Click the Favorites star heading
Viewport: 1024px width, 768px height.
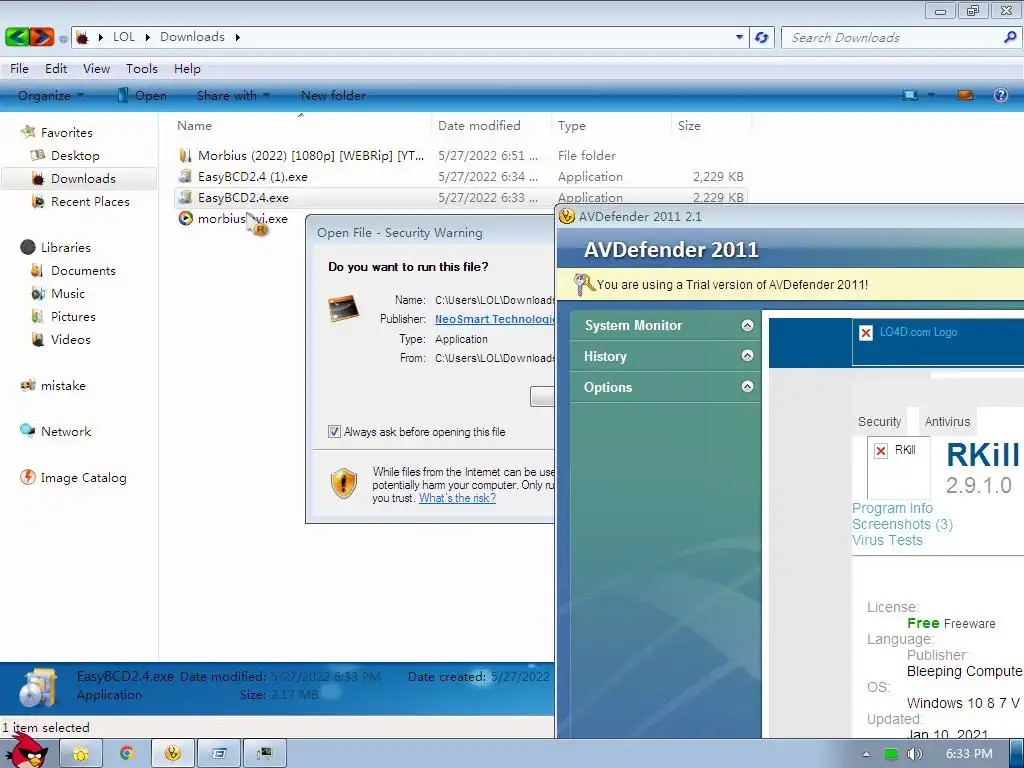coord(66,132)
